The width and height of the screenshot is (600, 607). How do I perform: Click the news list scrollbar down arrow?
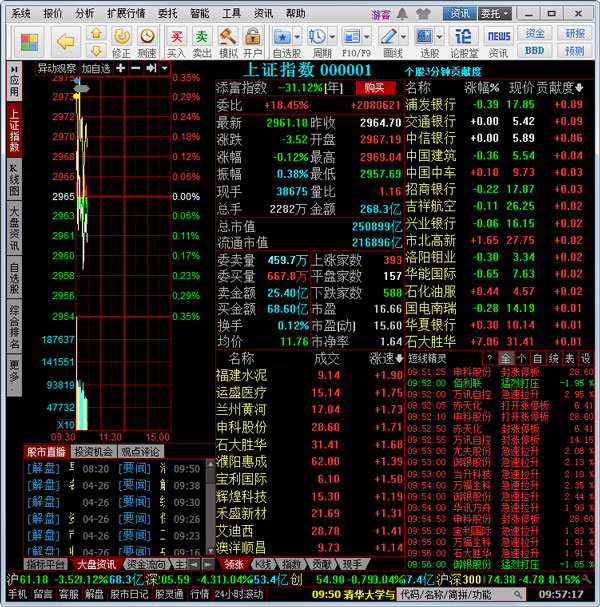[210, 550]
